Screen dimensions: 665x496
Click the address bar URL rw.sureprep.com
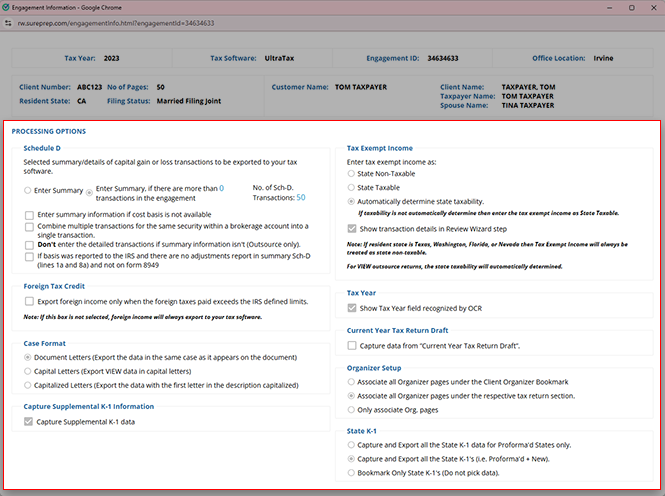click(116, 23)
